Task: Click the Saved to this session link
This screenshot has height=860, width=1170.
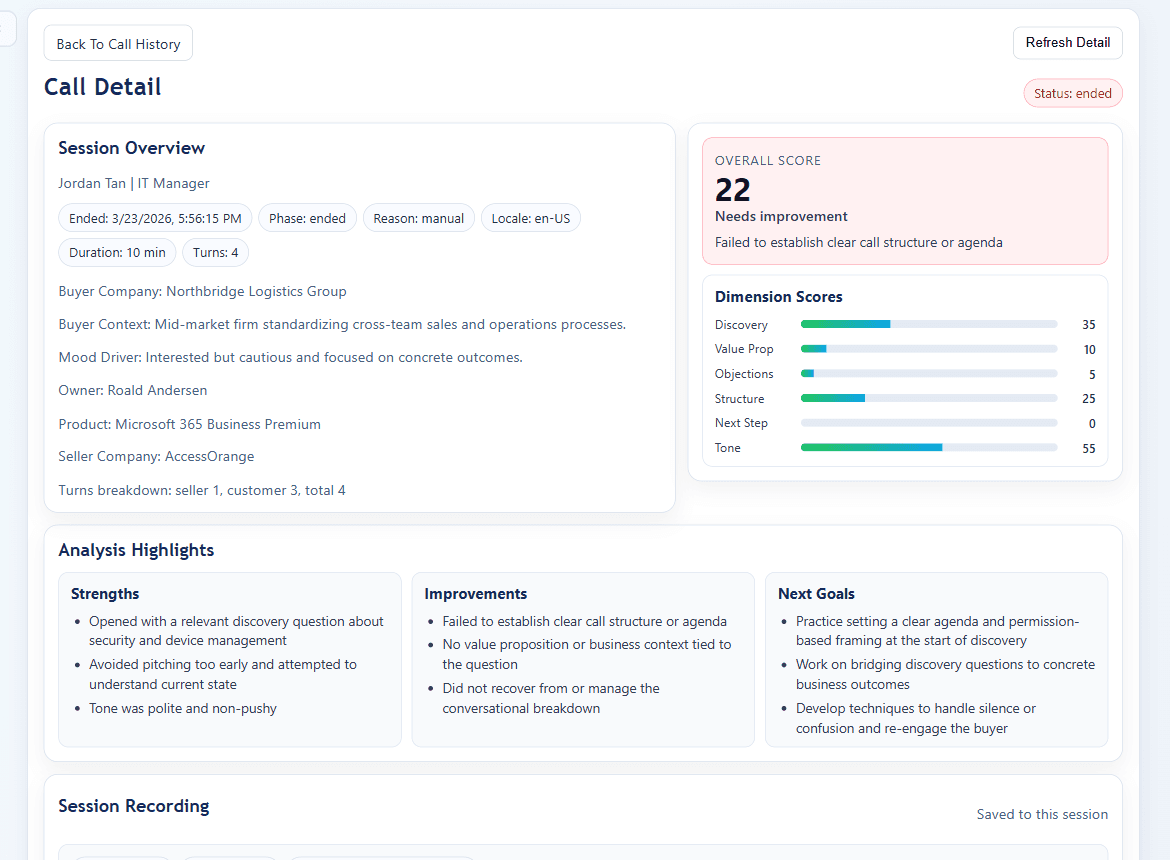Action: (x=1042, y=814)
